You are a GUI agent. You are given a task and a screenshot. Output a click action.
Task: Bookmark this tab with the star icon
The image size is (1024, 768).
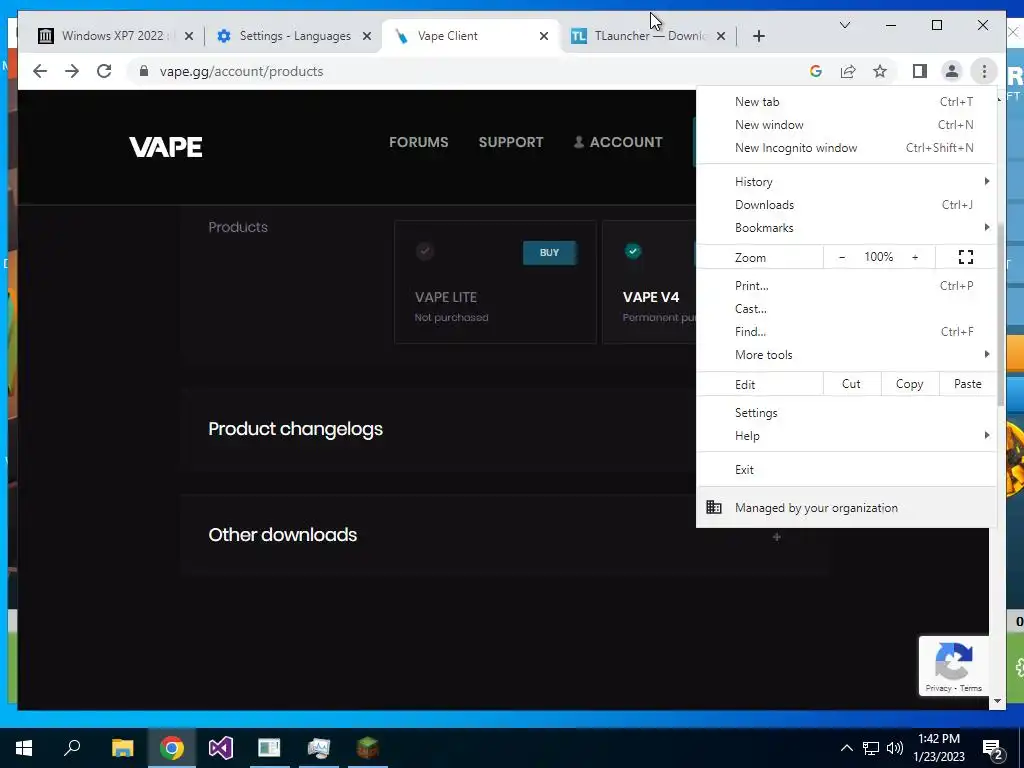coord(880,71)
